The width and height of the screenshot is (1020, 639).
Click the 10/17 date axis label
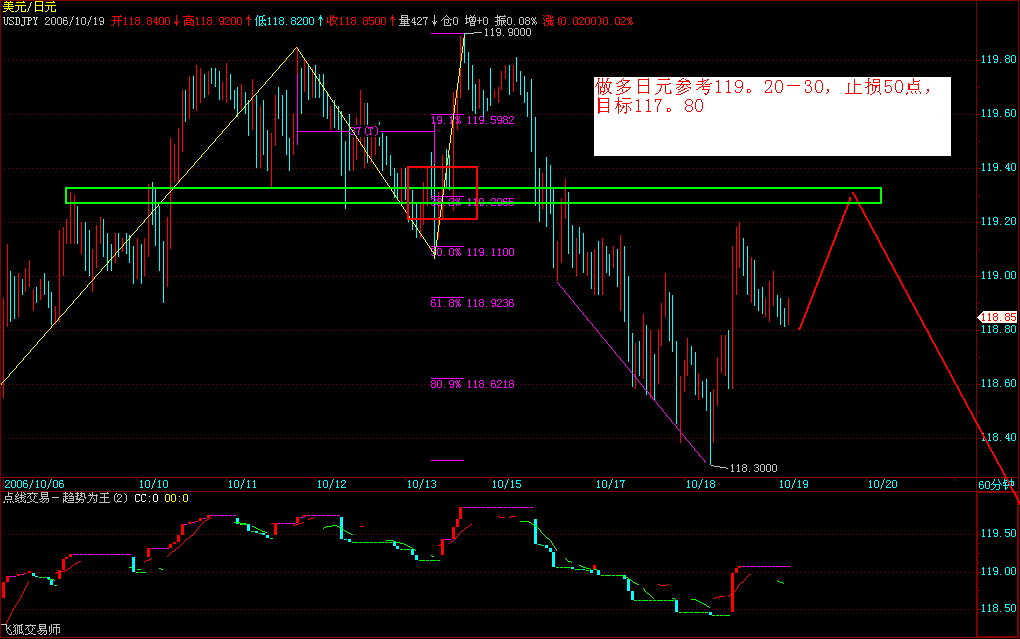tap(610, 484)
